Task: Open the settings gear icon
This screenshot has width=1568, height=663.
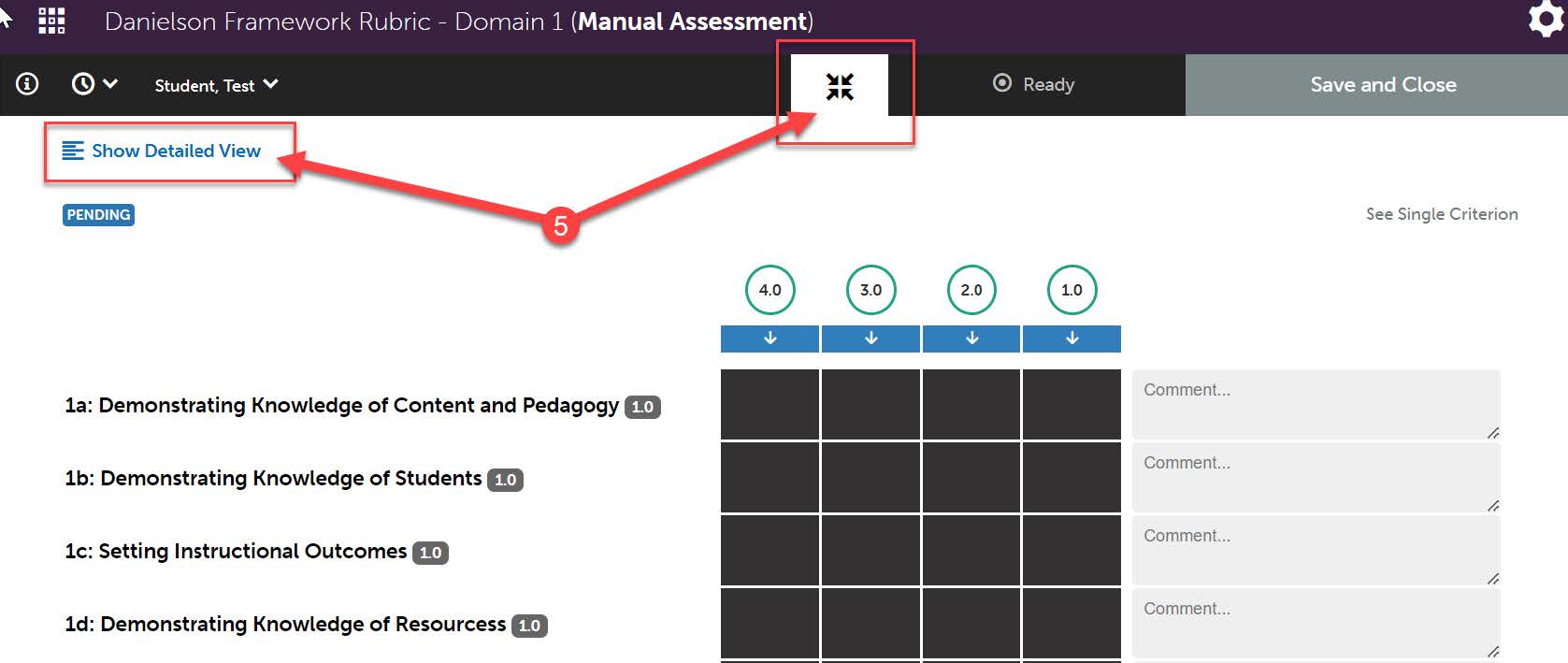Action: (1546, 20)
